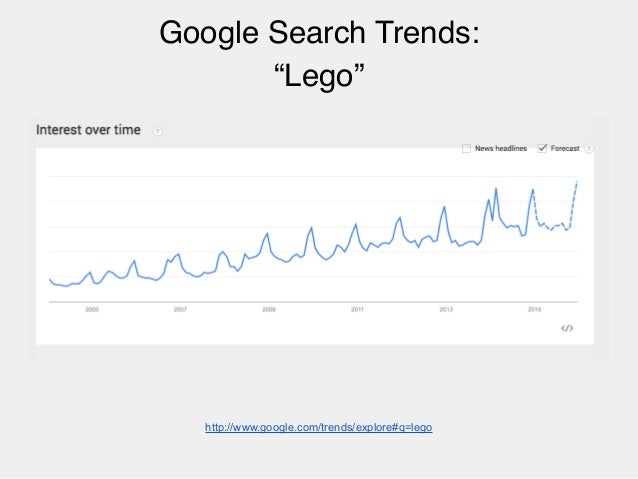
Task: Select the 2015 label on time axis
Action: tap(534, 310)
